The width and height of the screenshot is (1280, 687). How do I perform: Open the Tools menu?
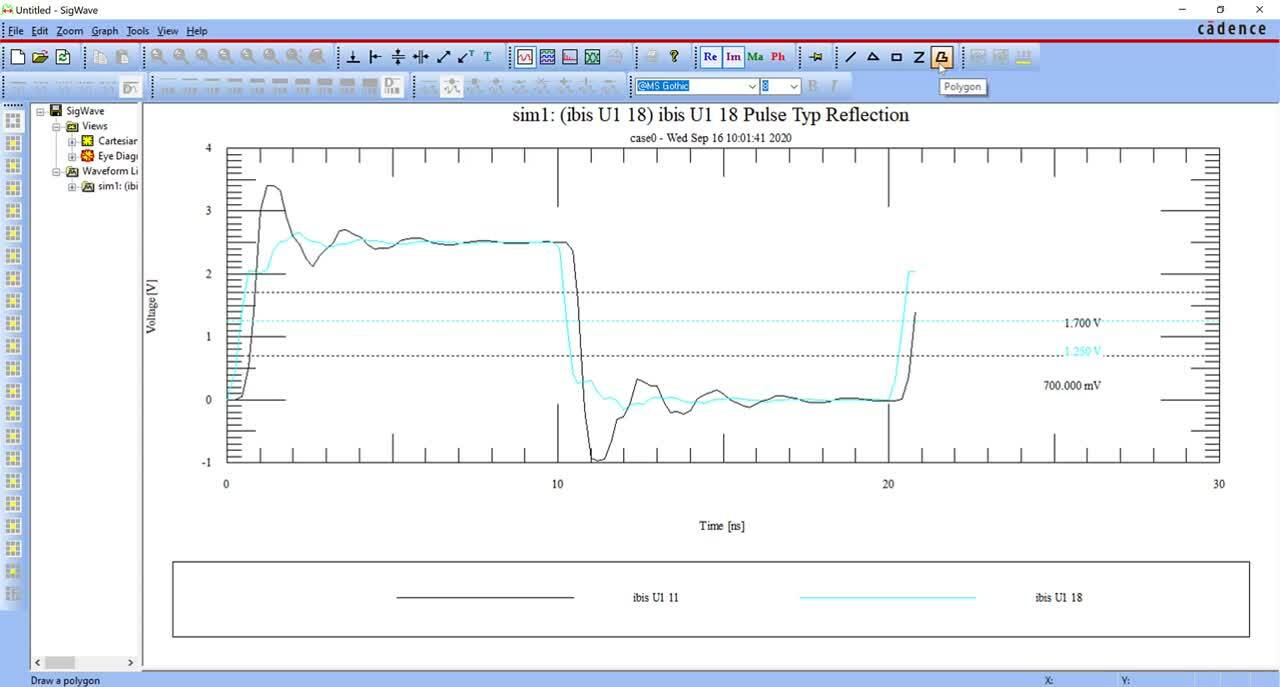[137, 31]
